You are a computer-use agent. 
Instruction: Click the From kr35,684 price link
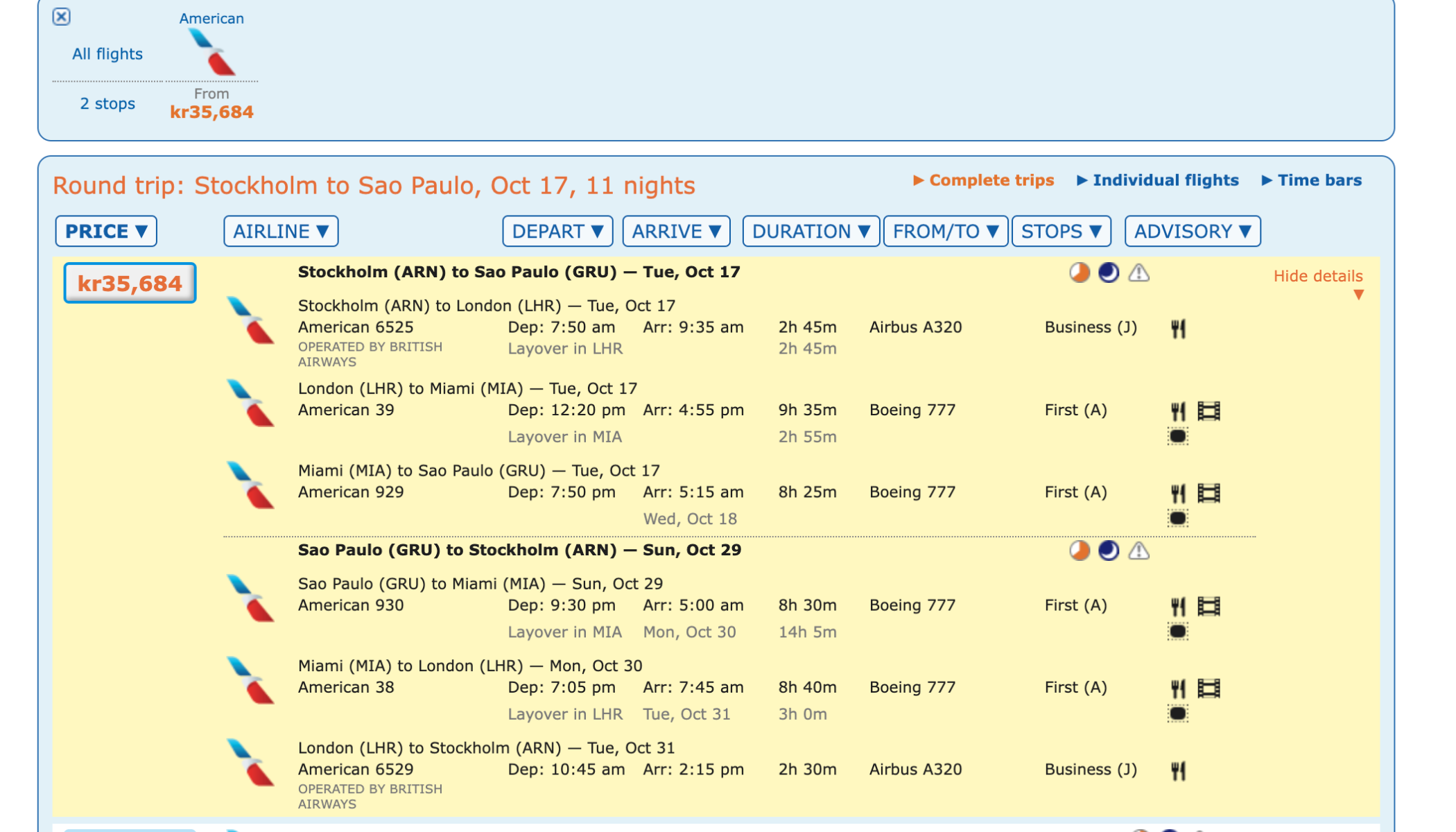coord(211,104)
